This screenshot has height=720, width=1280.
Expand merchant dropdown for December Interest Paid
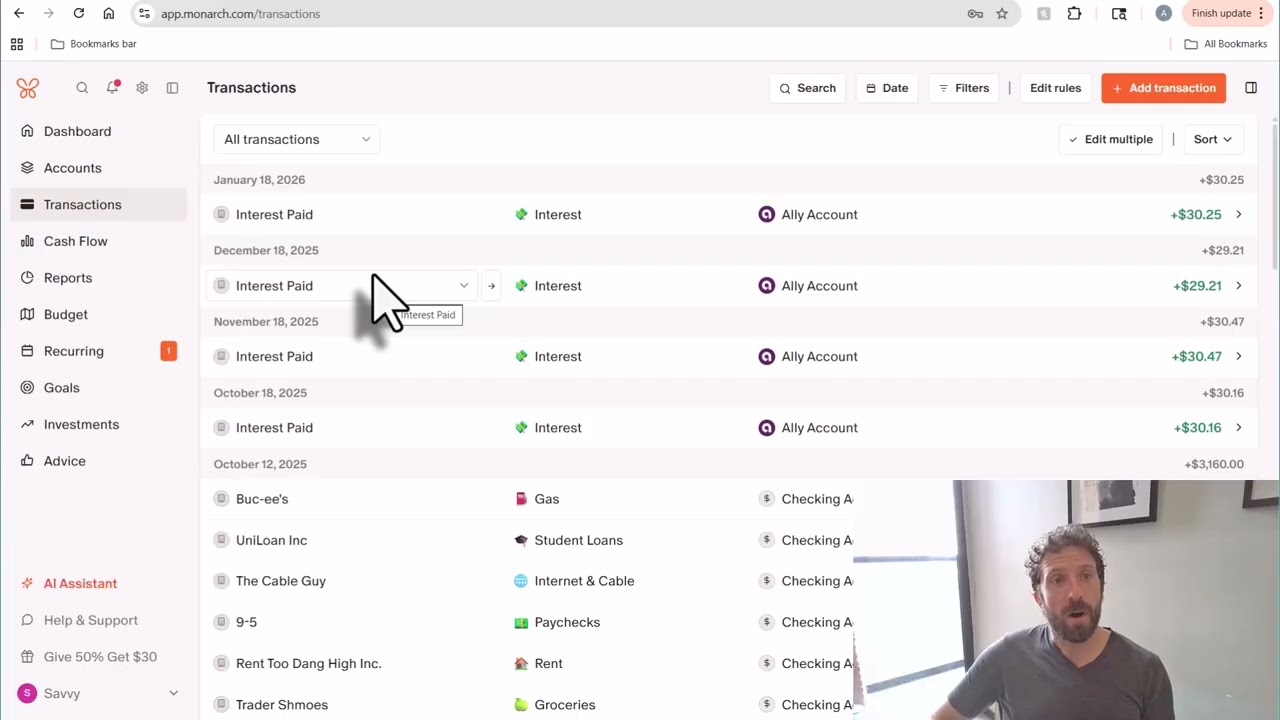click(464, 286)
